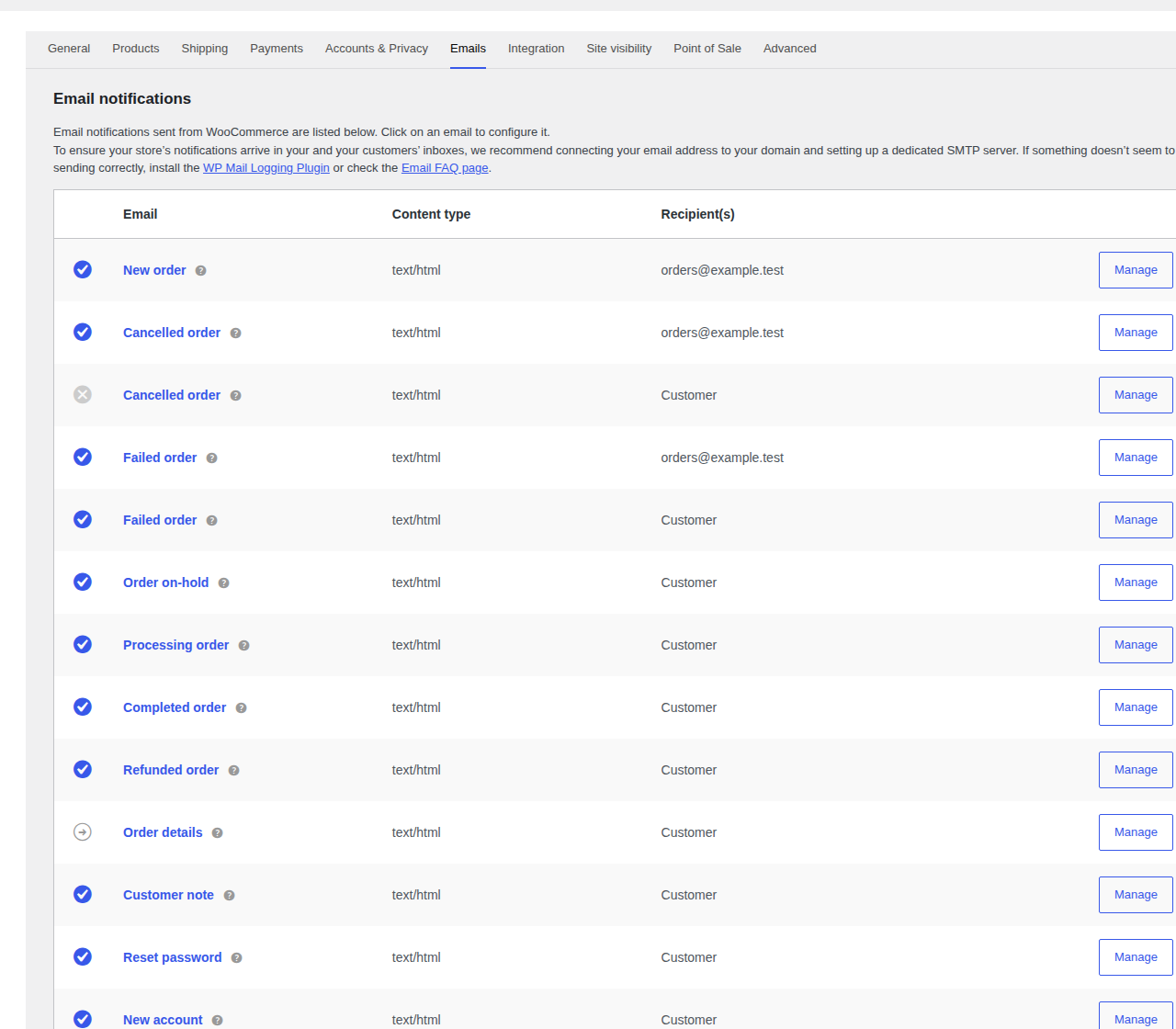
Task: Click the help tooltip icon beside New order
Action: point(201,271)
